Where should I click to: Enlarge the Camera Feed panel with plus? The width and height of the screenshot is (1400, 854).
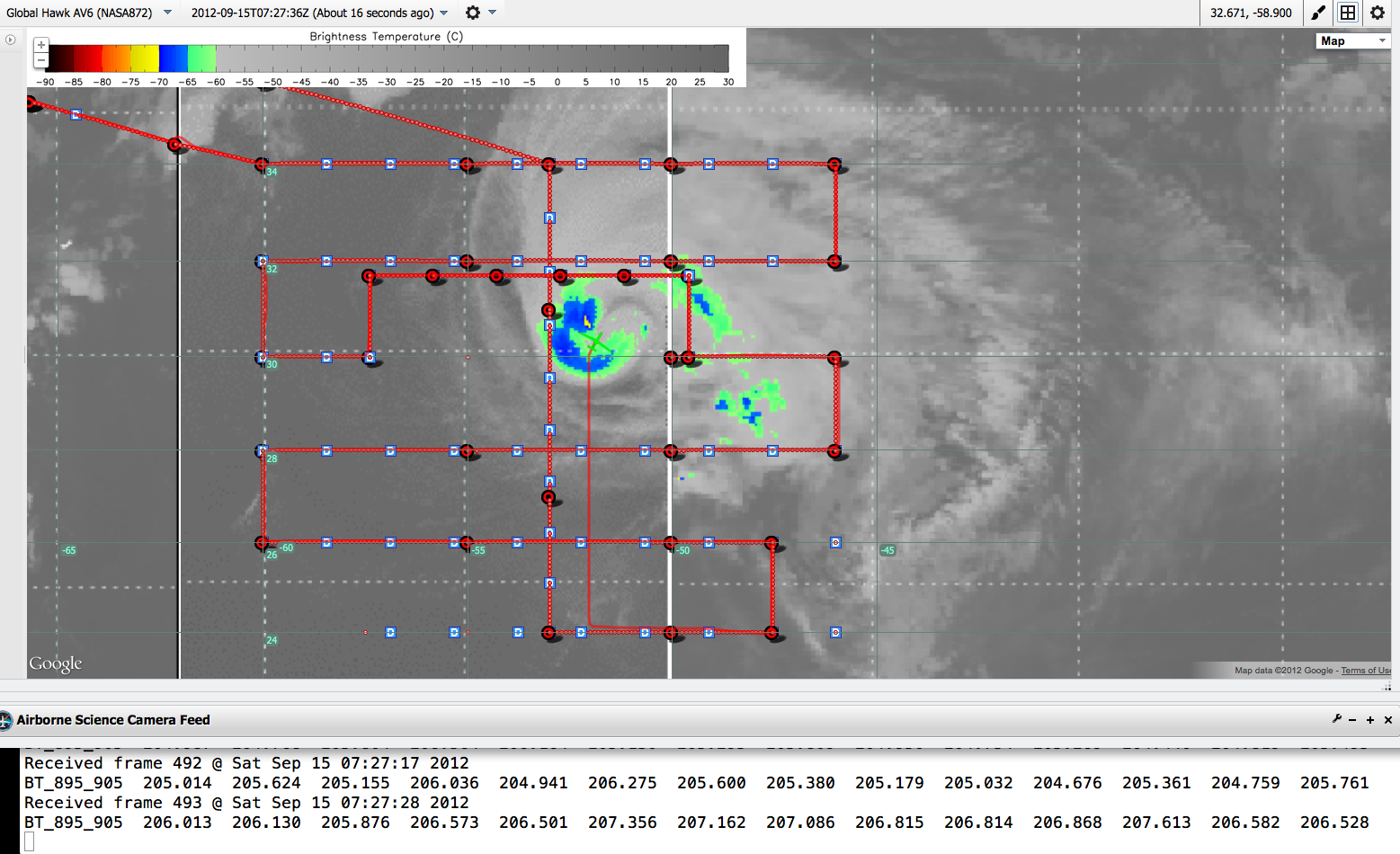[x=1370, y=720]
